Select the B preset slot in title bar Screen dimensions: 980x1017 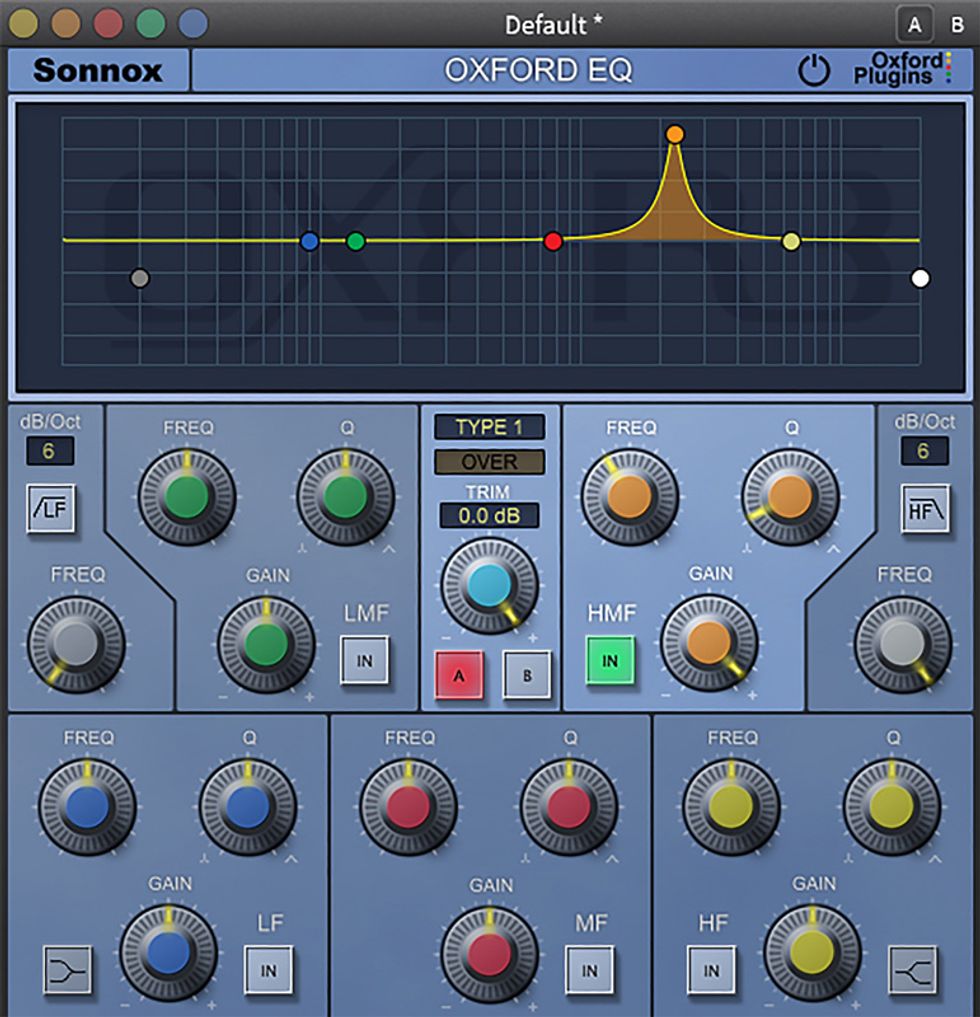(957, 25)
